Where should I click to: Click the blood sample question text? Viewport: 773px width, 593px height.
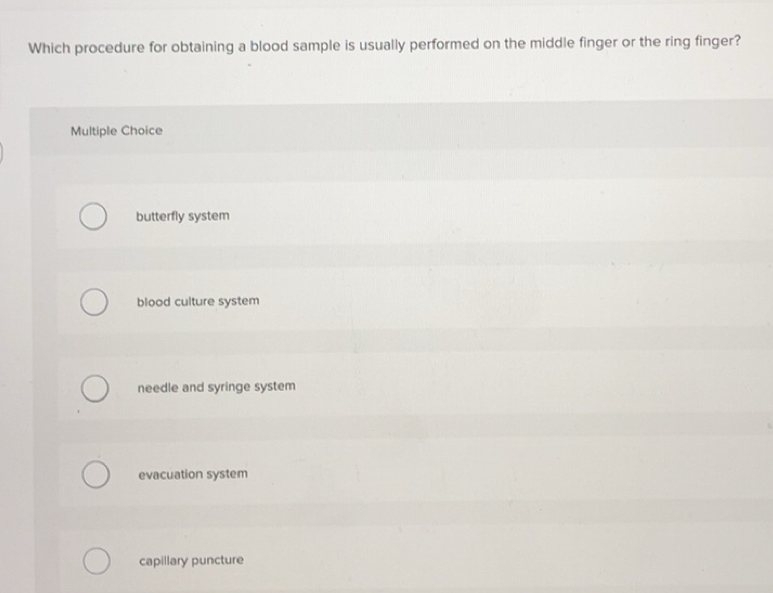tap(385, 45)
